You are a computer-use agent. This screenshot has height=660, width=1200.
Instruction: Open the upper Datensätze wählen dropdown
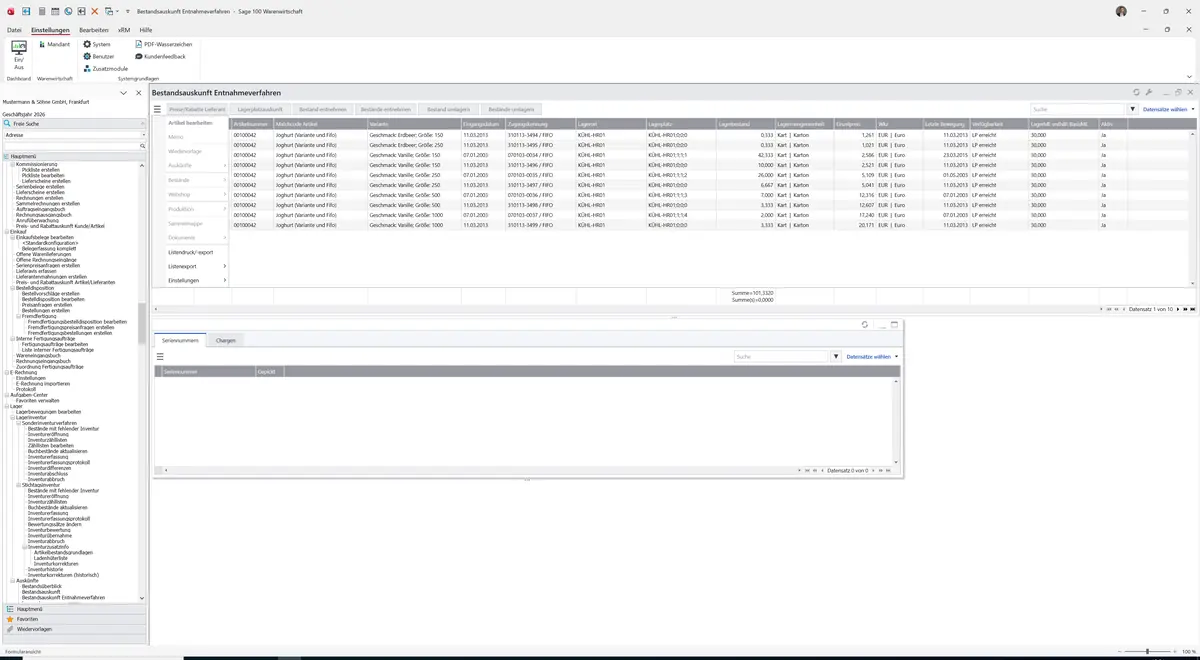(x=1168, y=109)
